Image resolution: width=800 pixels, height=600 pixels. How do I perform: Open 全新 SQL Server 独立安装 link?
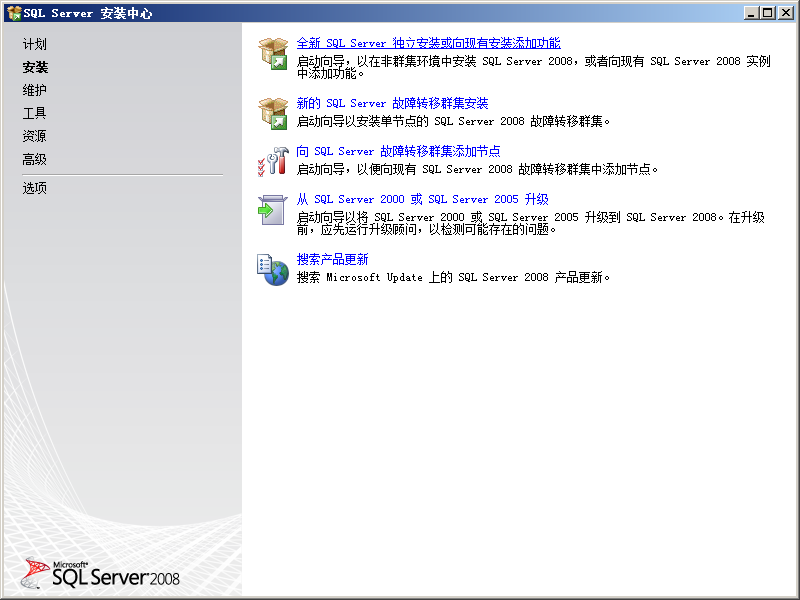tap(428, 43)
